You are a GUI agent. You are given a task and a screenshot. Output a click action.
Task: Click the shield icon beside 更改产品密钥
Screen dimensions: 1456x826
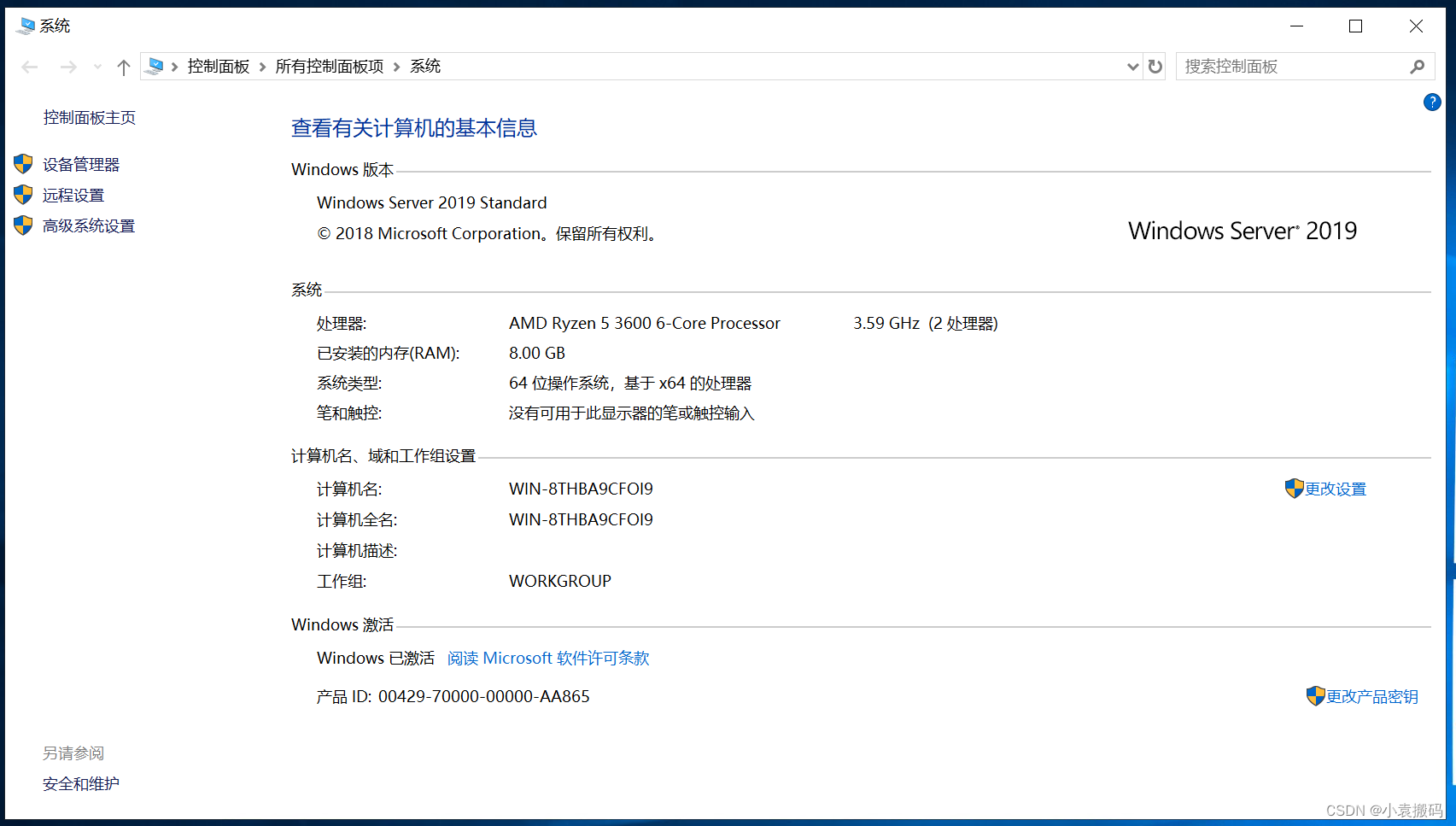coord(1316,696)
